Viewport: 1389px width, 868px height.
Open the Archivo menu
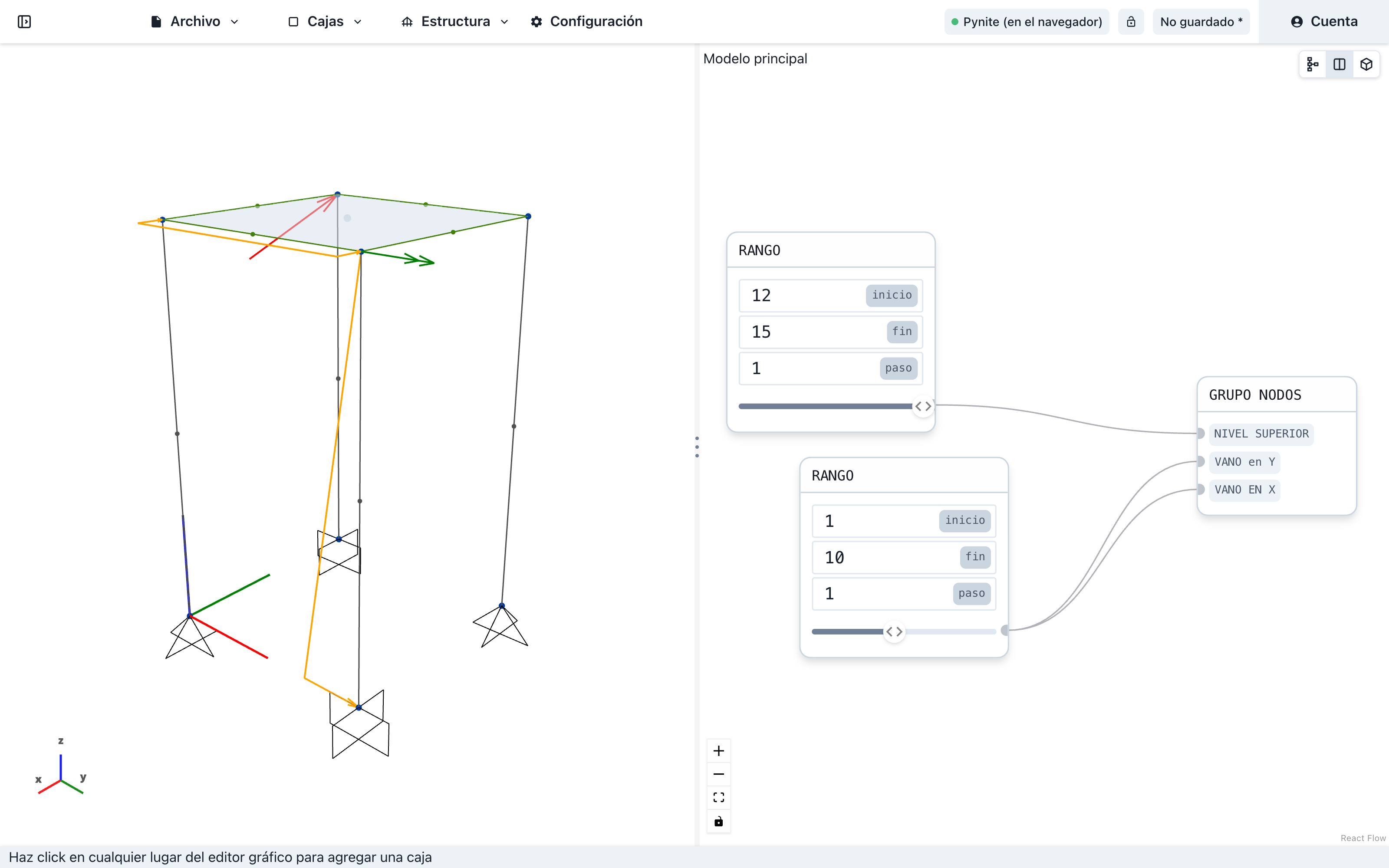(x=194, y=22)
